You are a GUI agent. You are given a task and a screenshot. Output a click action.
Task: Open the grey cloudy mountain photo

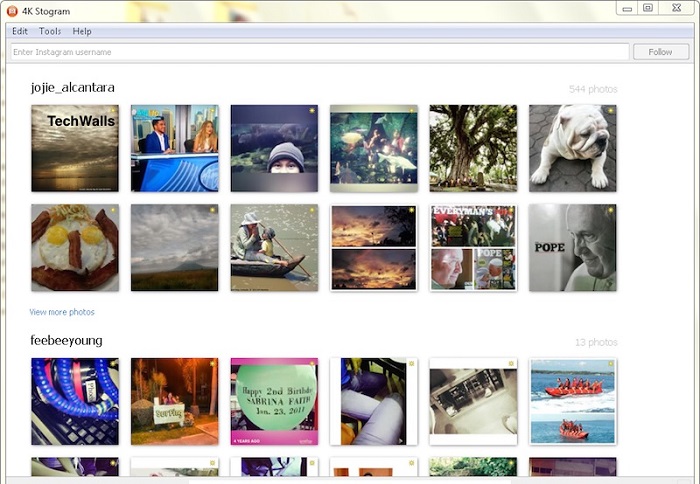click(x=175, y=248)
